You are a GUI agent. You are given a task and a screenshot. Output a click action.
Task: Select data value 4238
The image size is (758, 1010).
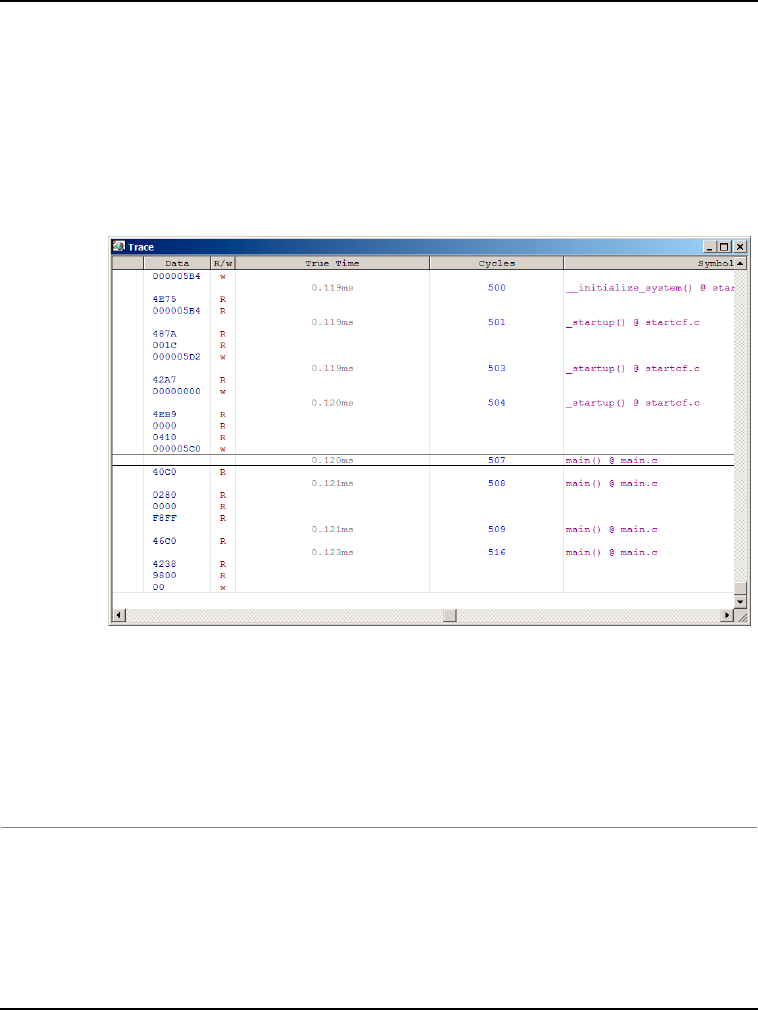coord(164,564)
